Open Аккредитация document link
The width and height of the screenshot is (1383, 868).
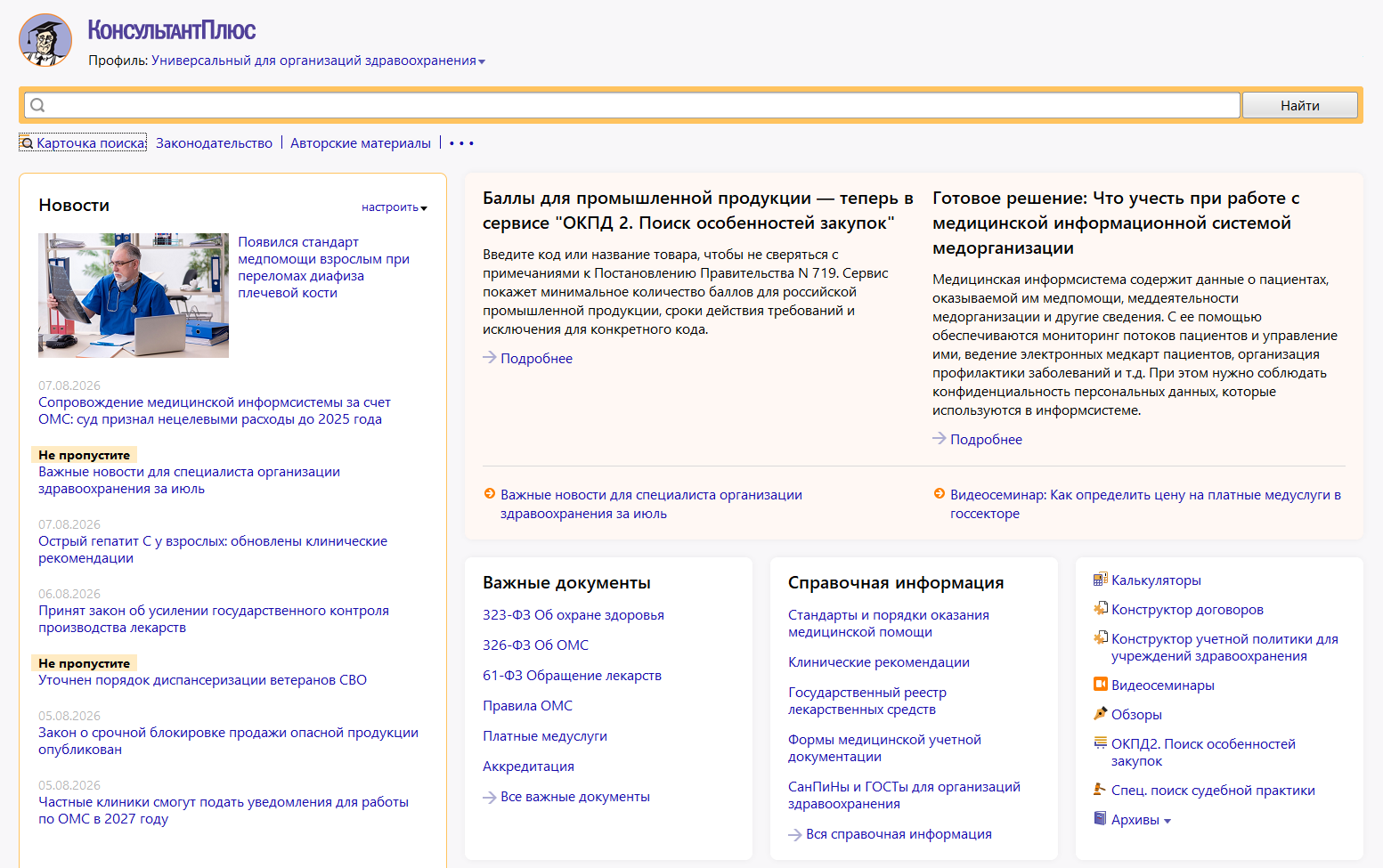(x=528, y=767)
